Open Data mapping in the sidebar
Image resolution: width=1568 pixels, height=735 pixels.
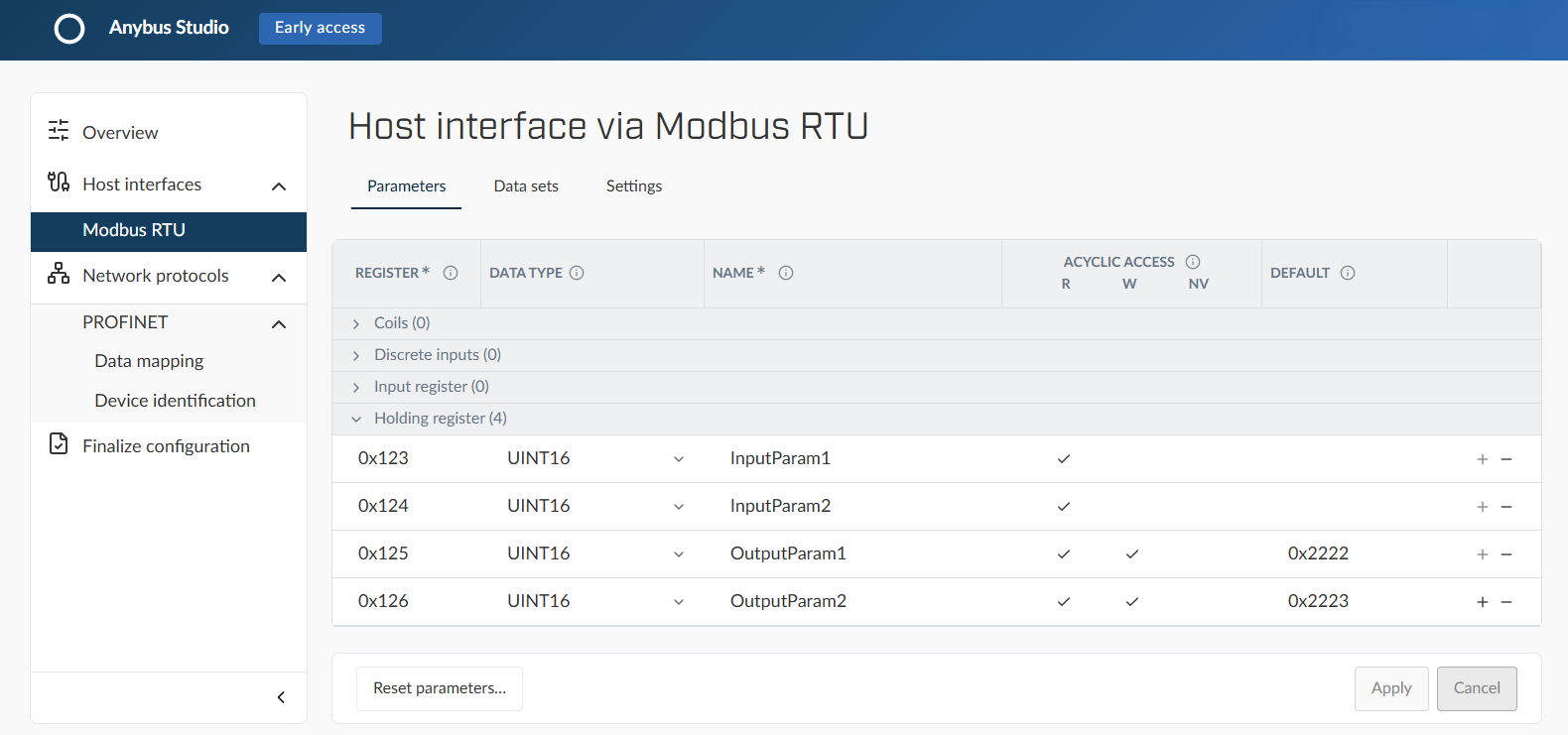coord(149,361)
